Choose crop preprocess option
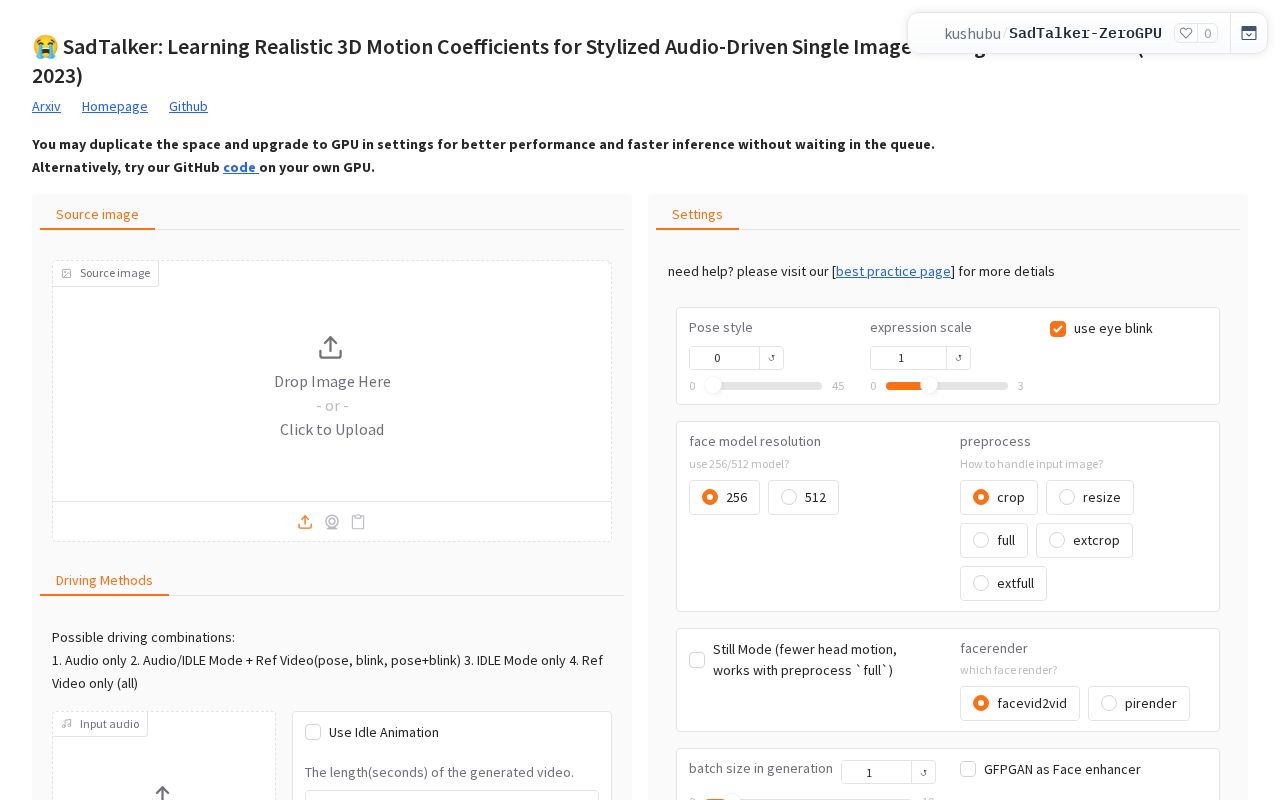Image resolution: width=1280 pixels, height=800 pixels. [x=998, y=497]
